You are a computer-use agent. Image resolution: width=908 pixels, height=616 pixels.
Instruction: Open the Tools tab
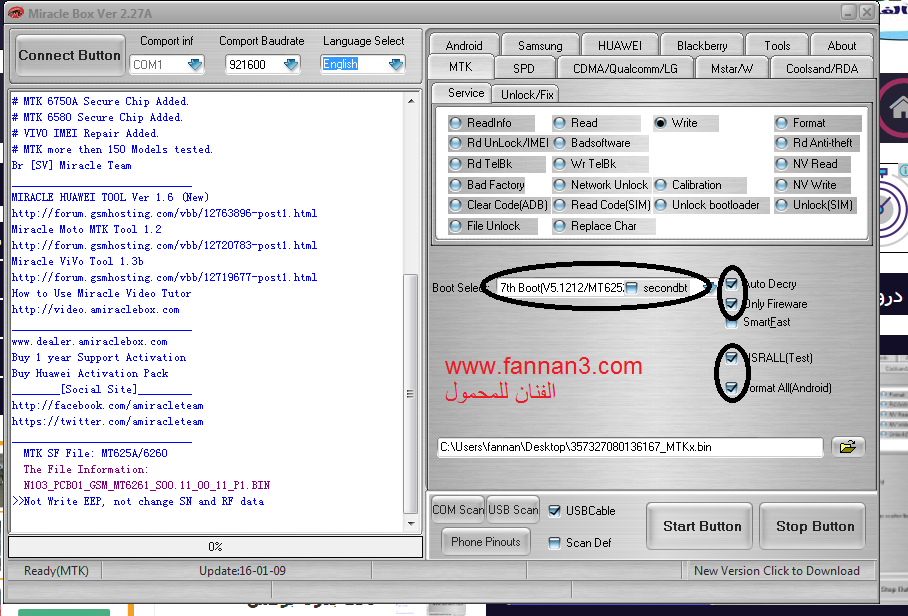(777, 45)
